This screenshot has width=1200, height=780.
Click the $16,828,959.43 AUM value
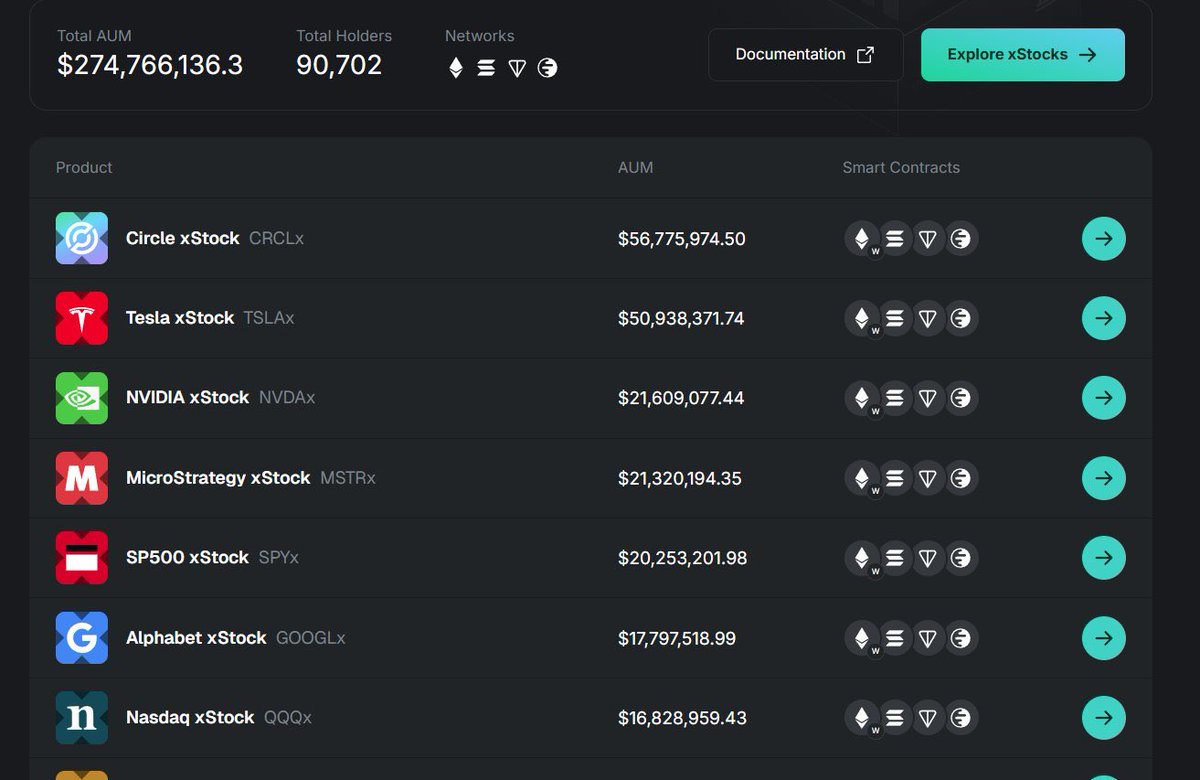[x=682, y=718]
